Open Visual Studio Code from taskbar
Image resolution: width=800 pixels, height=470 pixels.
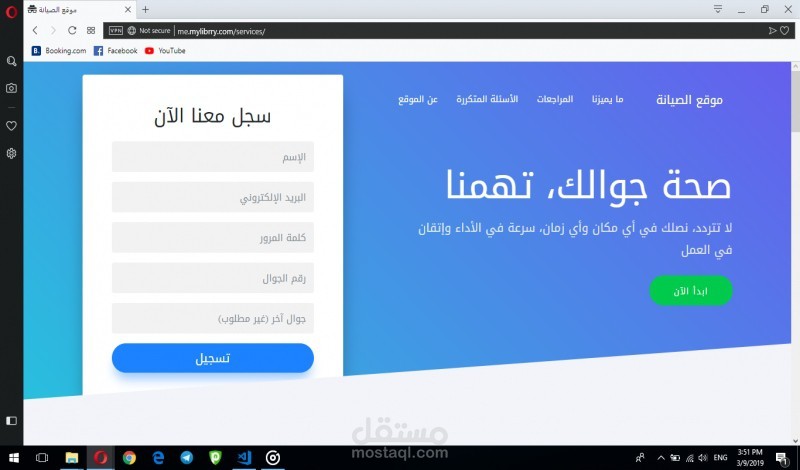(244, 458)
